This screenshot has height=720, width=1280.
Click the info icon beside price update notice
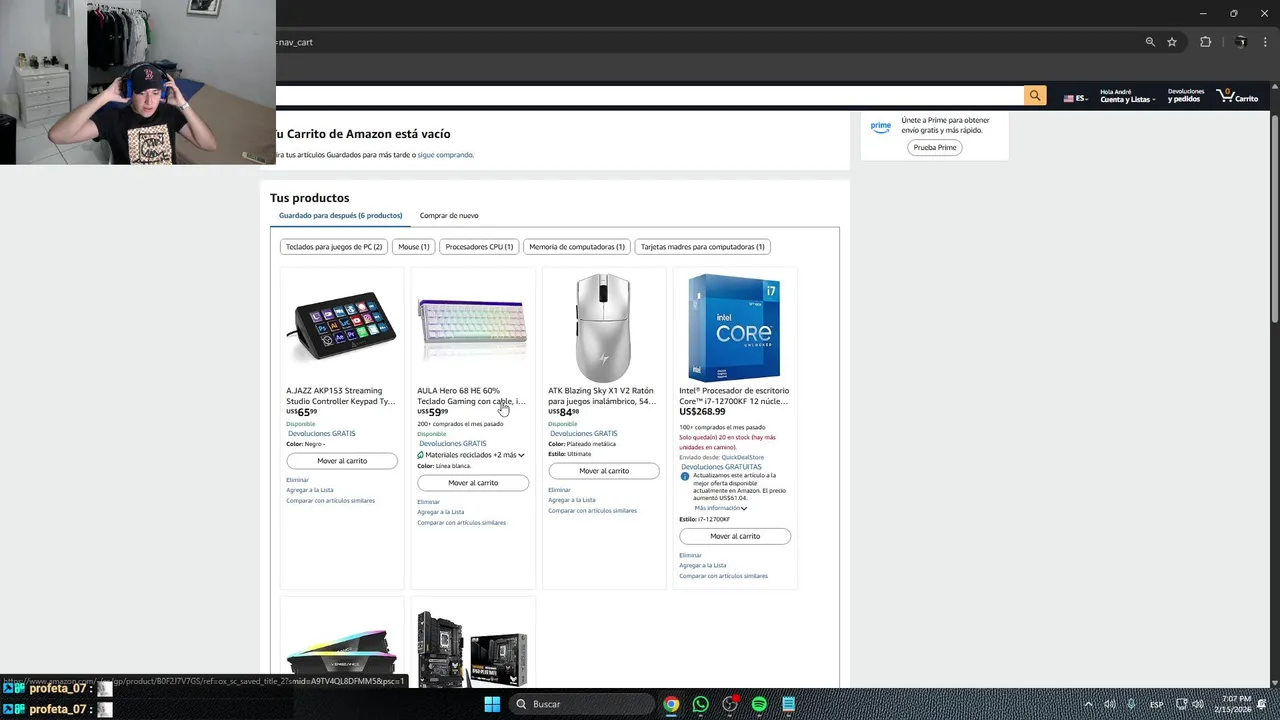685,476
